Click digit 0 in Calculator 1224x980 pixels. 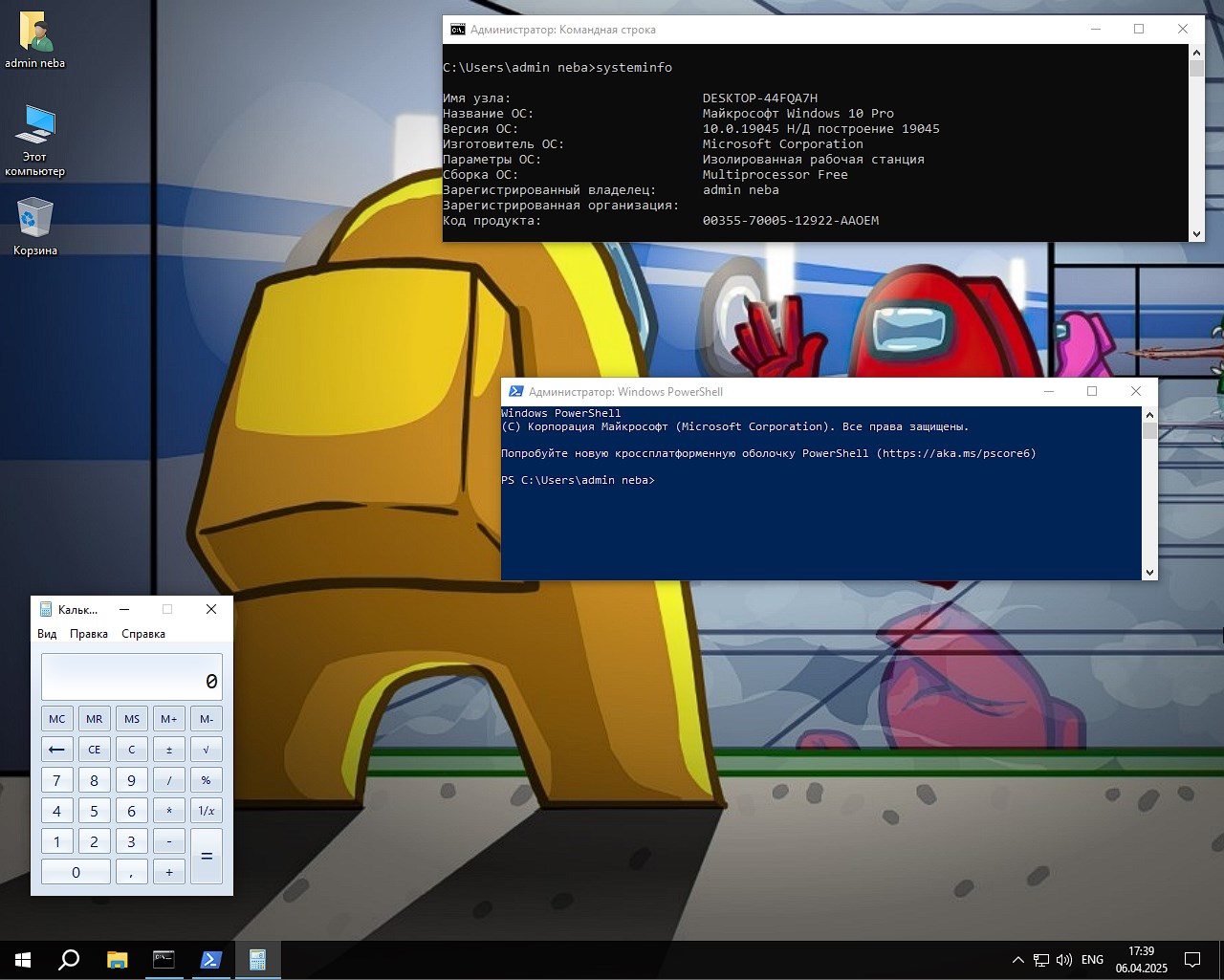[76, 872]
